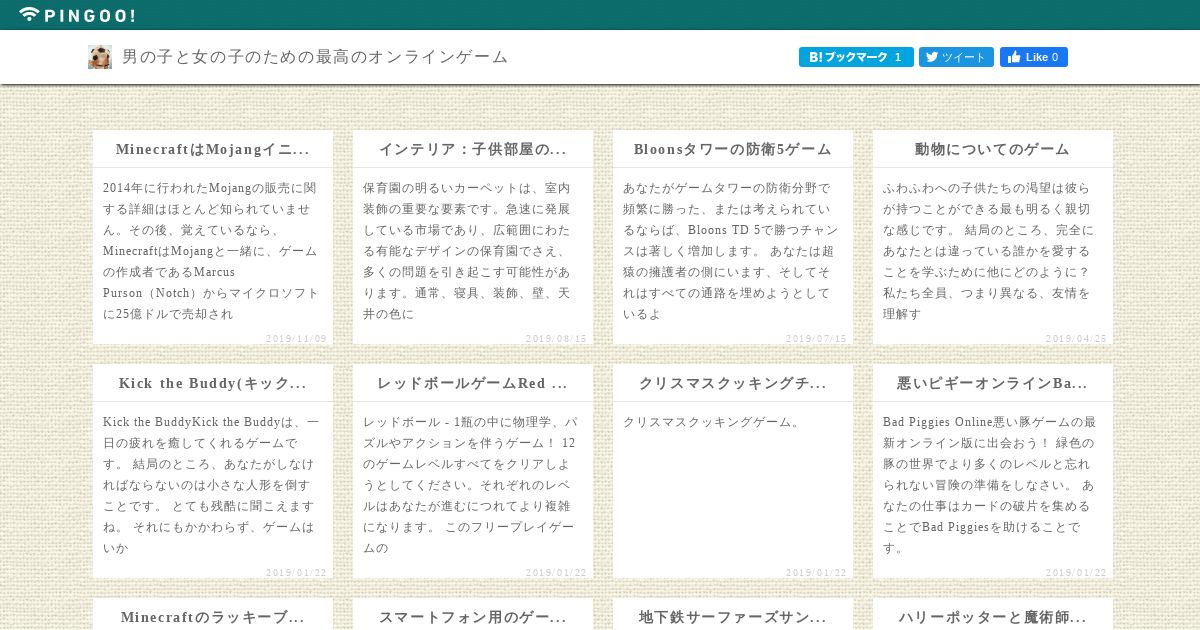Click the excerpt starting あなたがゲームタワーの防衛分野
The image size is (1200, 630).
[732, 251]
